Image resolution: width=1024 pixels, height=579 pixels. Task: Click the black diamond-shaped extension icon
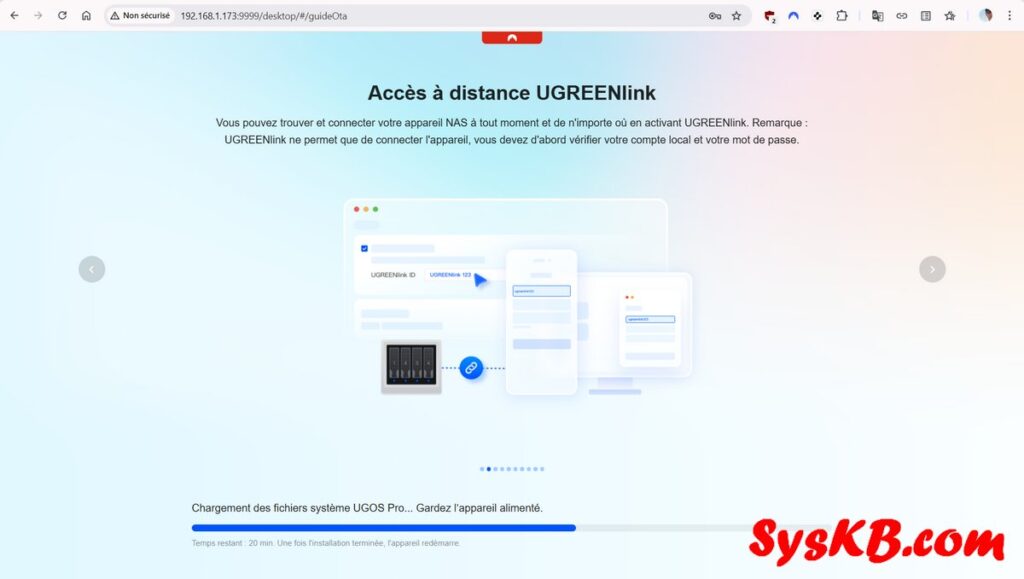click(x=817, y=16)
